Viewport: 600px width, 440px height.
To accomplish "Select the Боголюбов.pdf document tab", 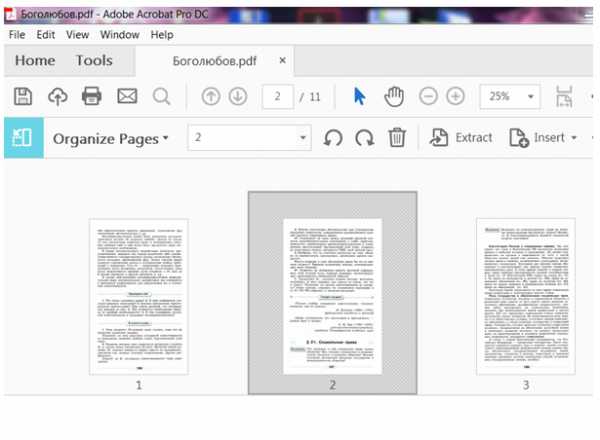I will (215, 61).
